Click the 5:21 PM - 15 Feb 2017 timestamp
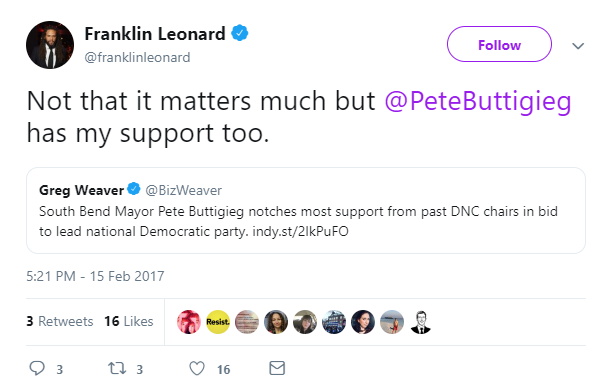Viewport: 612px width, 391px height. point(95,276)
